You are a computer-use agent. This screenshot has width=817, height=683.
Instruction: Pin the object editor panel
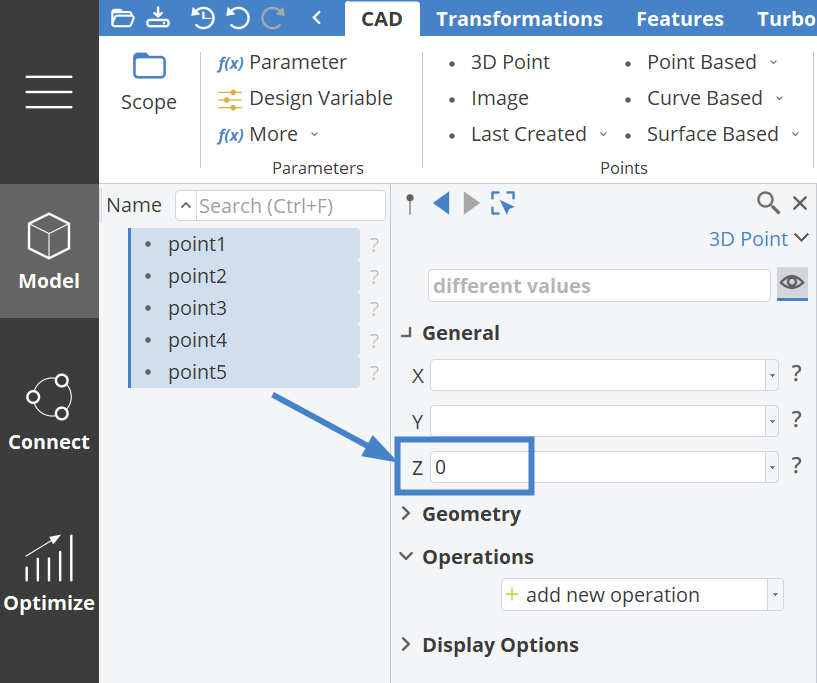pos(410,204)
